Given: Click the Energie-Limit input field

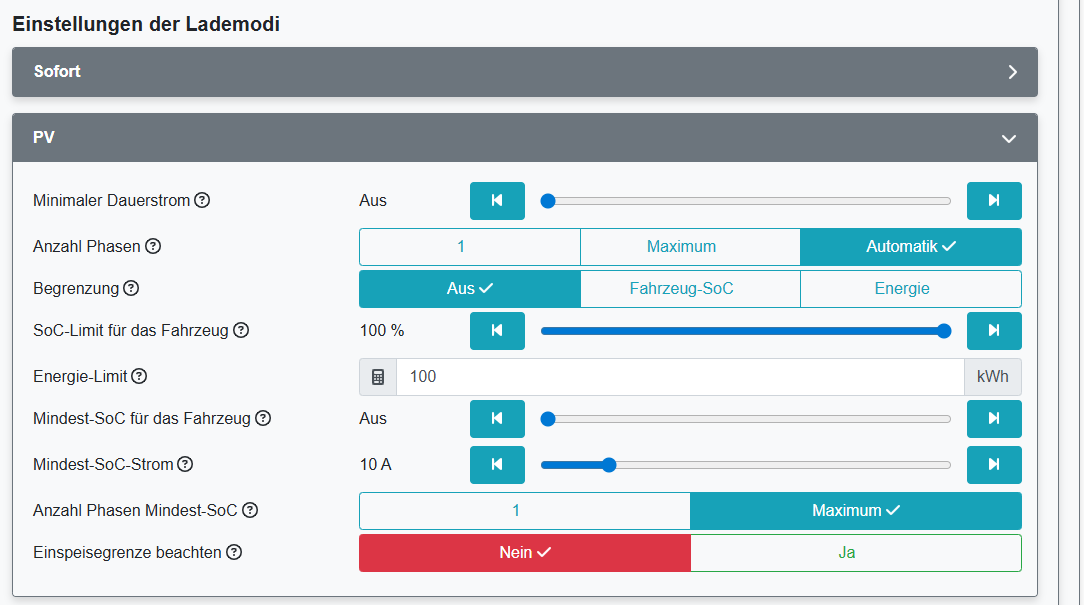Looking at the screenshot, I should (680, 377).
